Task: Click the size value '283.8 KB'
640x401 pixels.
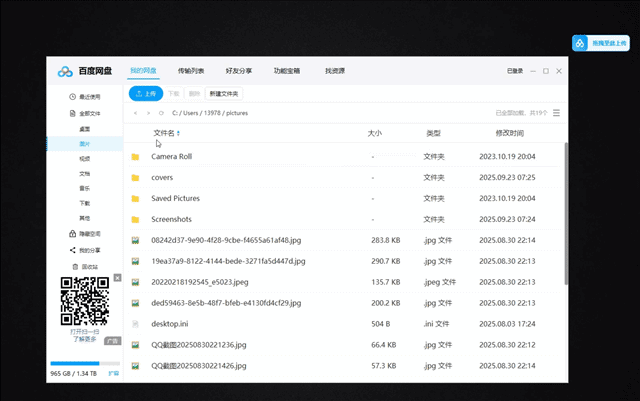Action: click(386, 241)
